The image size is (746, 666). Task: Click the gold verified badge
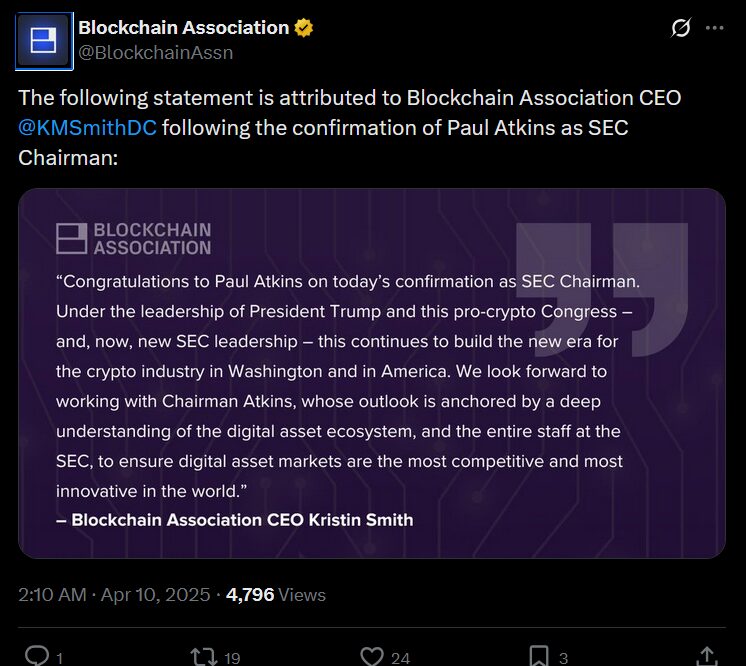point(304,28)
